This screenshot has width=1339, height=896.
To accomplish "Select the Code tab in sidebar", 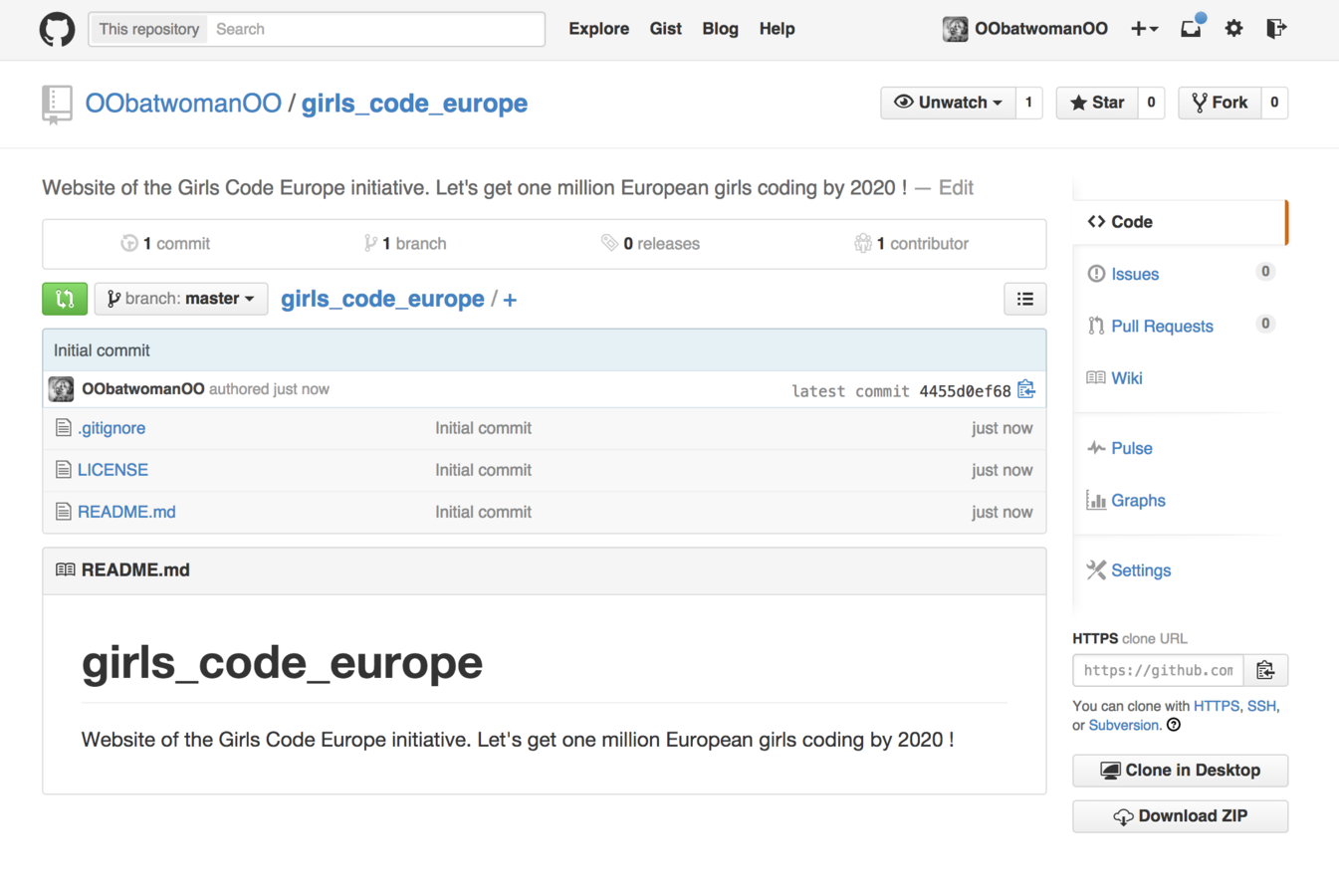I will pyautogui.click(x=1180, y=222).
